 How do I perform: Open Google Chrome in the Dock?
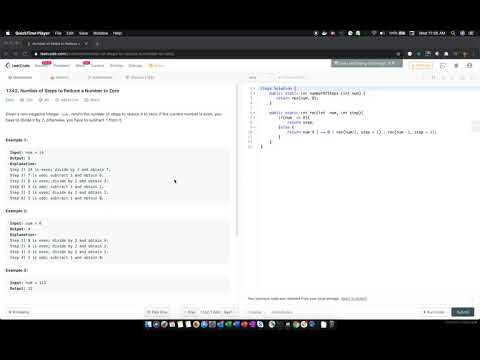pos(296,324)
